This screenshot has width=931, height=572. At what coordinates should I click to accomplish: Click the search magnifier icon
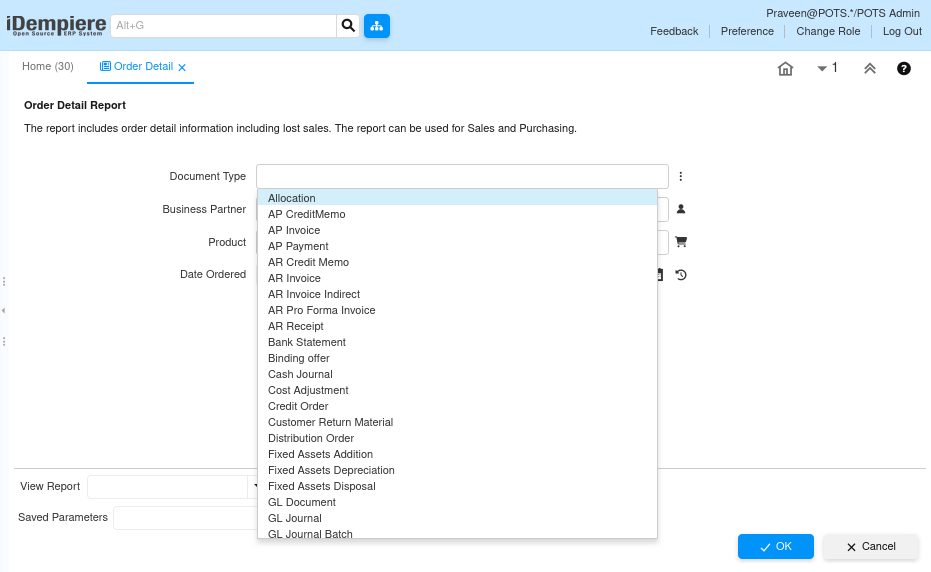348,26
